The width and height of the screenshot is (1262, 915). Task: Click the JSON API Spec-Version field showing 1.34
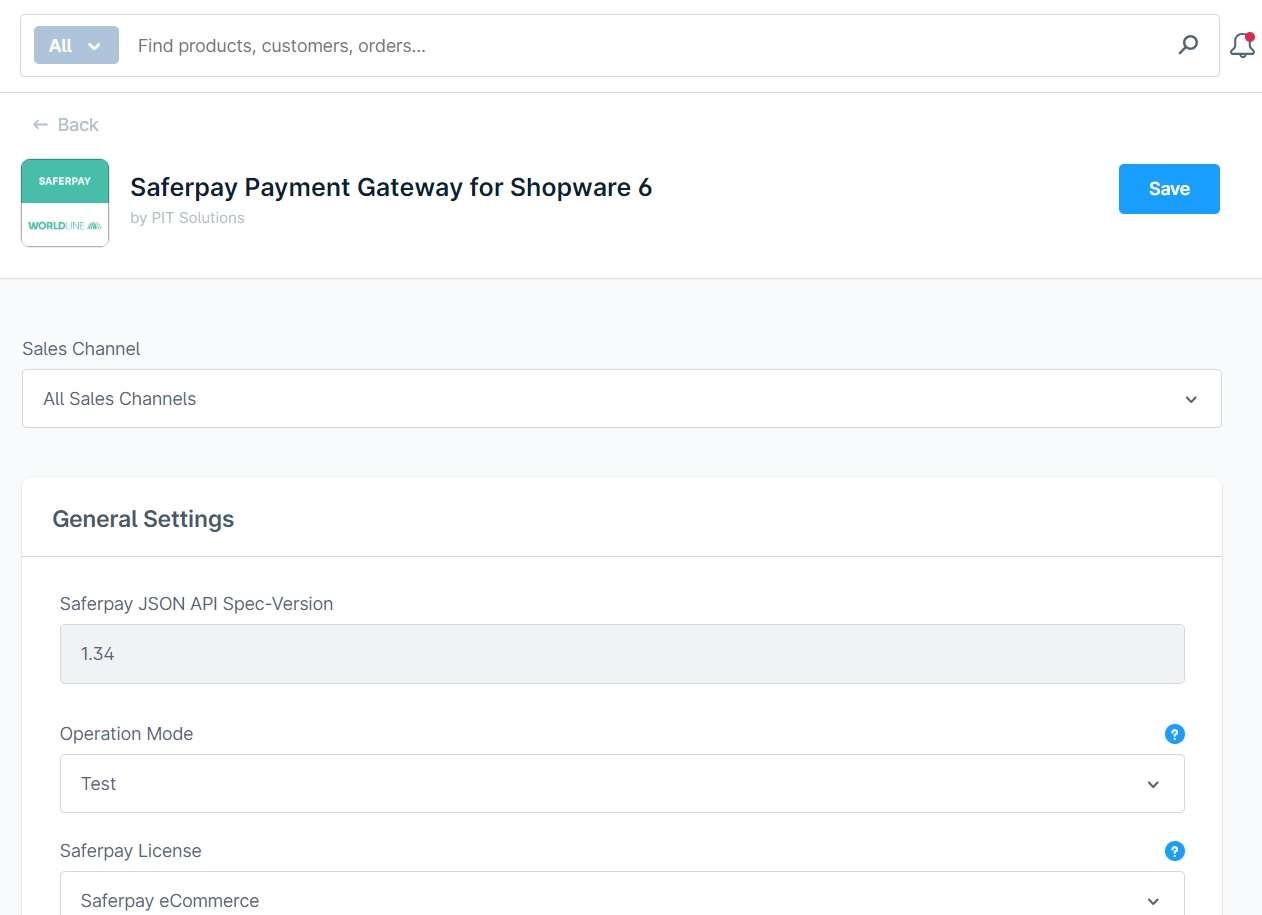tap(621, 654)
